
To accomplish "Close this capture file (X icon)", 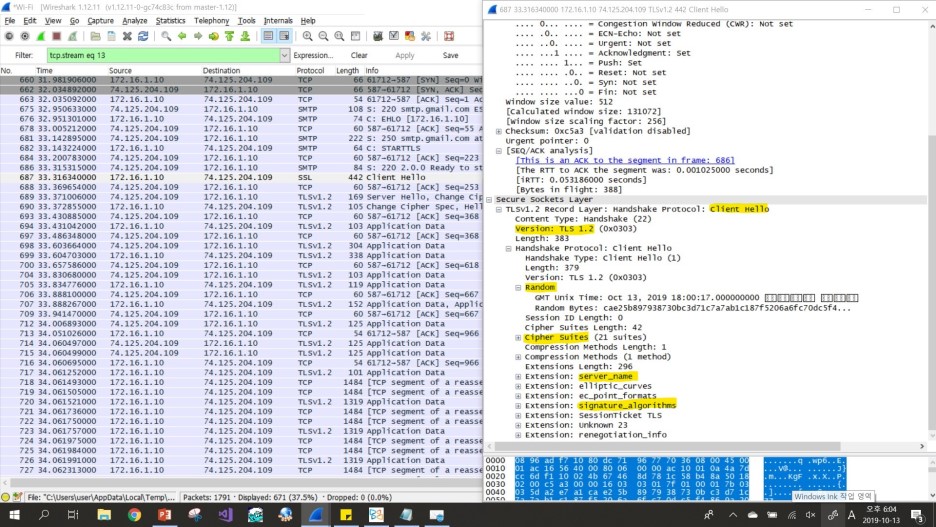I will 127,36.
